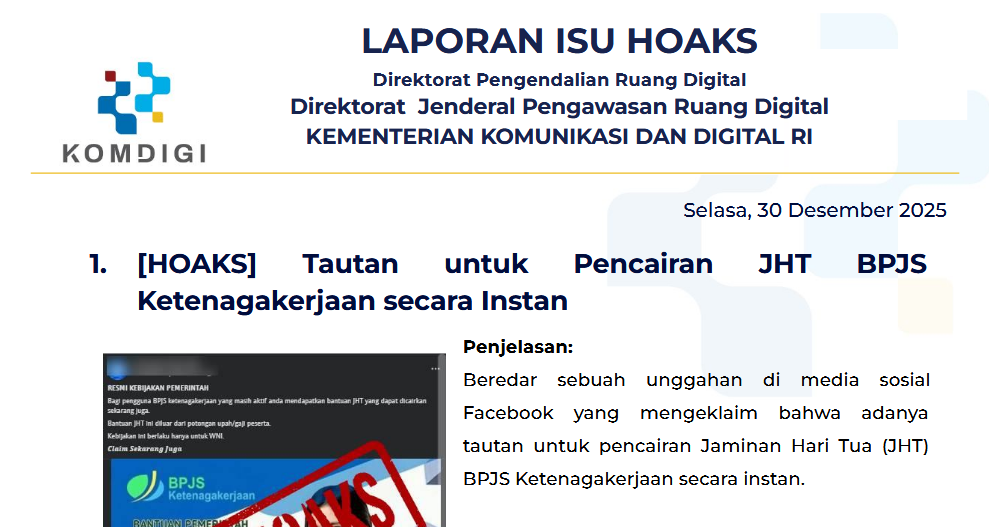Click the 'BPJS Ketenagakerjaan secara instan.' closing line
989x527 pixels.
click(634, 479)
